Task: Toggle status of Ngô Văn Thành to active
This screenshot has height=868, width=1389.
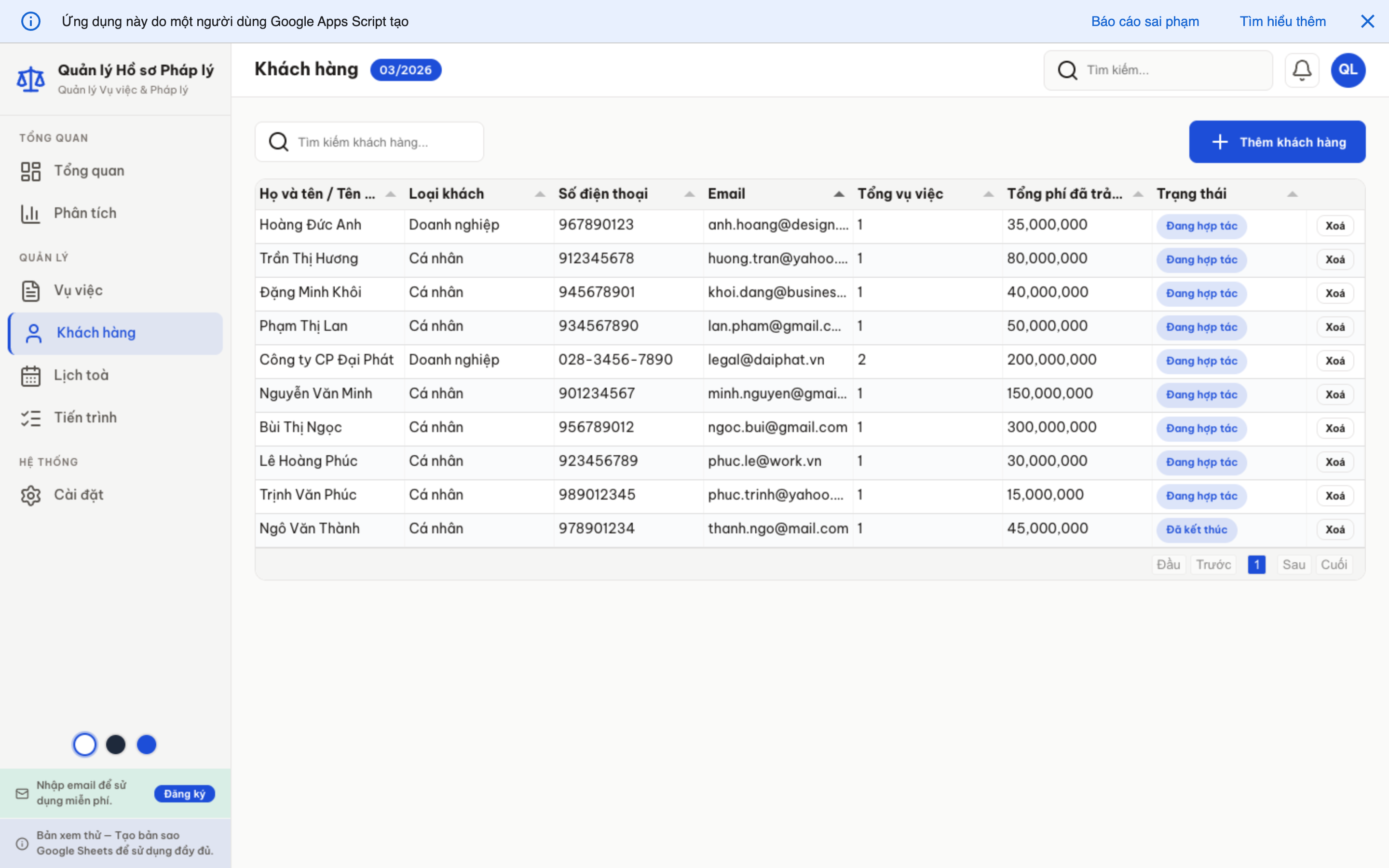Action: [1198, 529]
